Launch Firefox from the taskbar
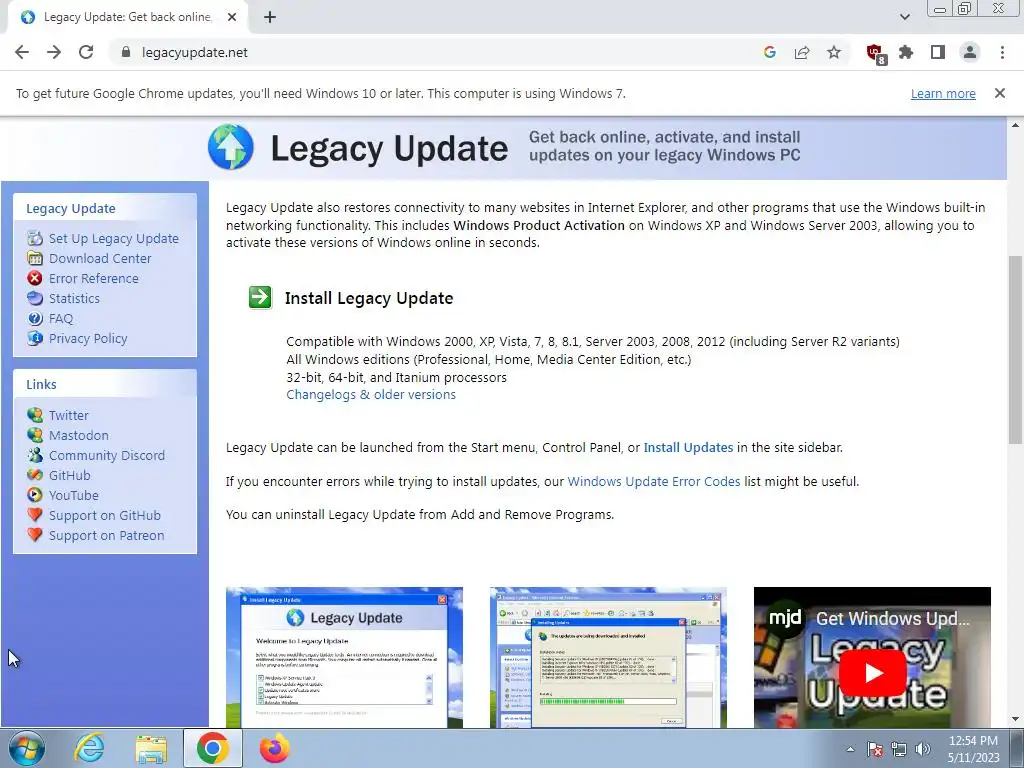 pyautogui.click(x=274, y=748)
